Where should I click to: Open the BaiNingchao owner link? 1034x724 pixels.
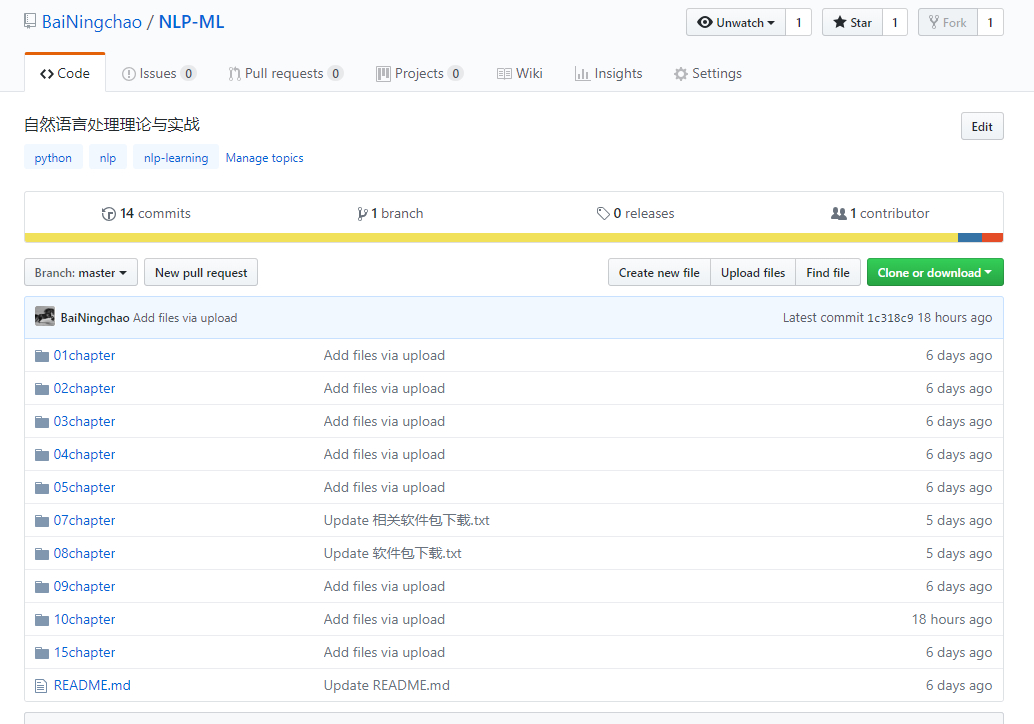coord(92,22)
